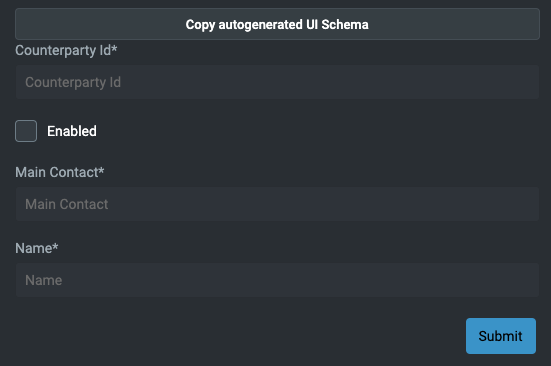Click the Counterparty Id* field label
This screenshot has width=551, height=366.
(66, 50)
